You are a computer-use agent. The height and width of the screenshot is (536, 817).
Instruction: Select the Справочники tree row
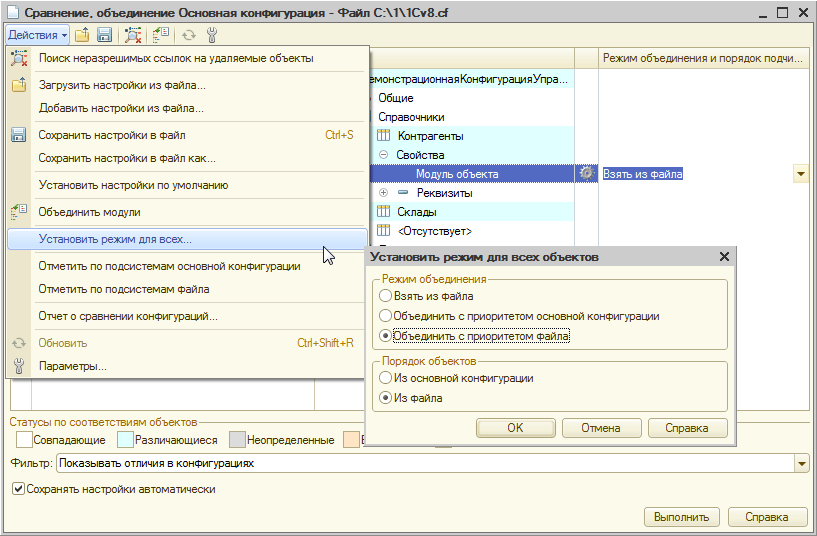tap(472, 117)
